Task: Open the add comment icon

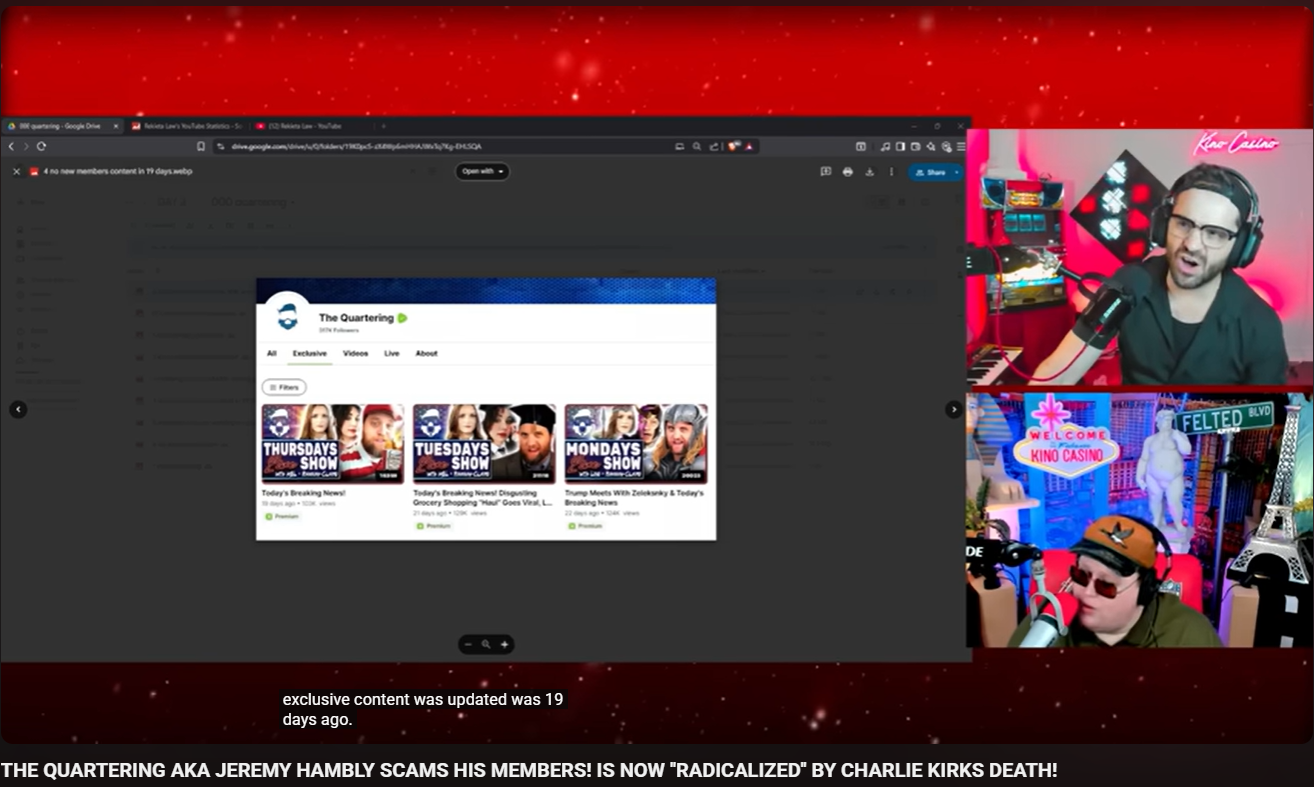Action: click(x=826, y=172)
